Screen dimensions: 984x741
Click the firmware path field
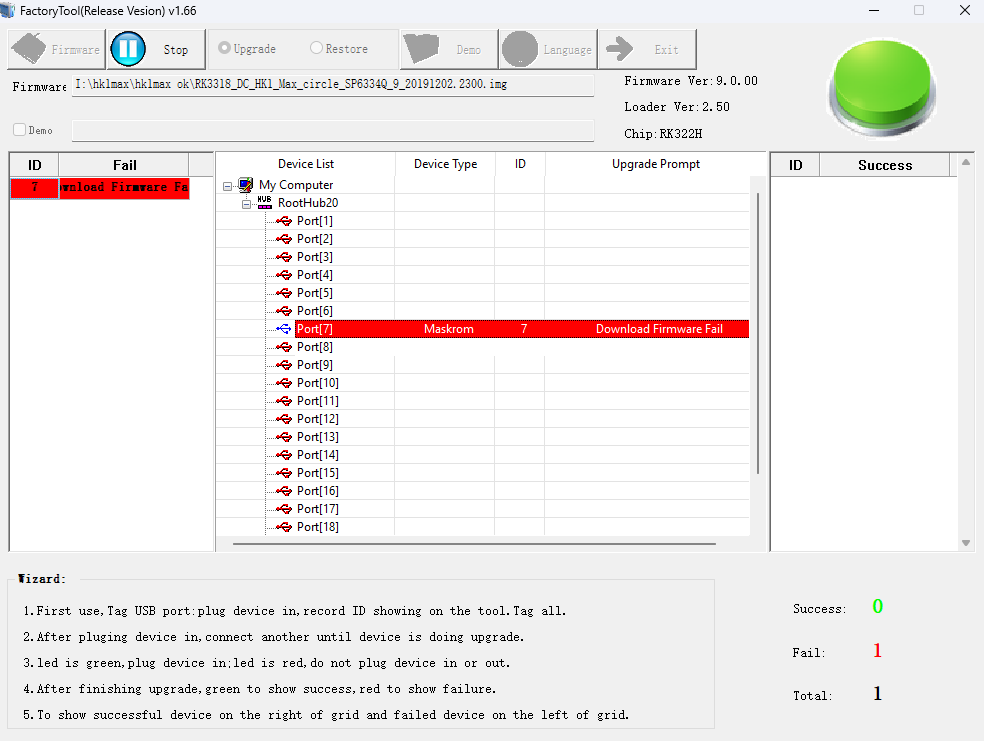pyautogui.click(x=333, y=85)
